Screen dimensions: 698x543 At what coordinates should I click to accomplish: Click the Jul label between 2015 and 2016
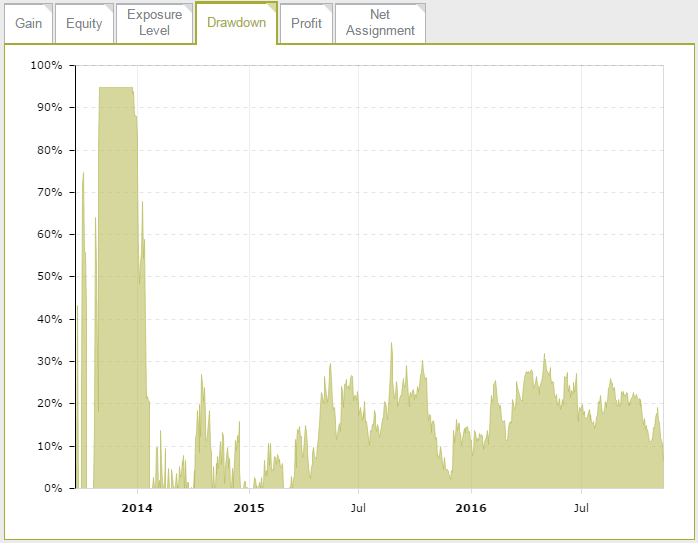pyautogui.click(x=358, y=508)
